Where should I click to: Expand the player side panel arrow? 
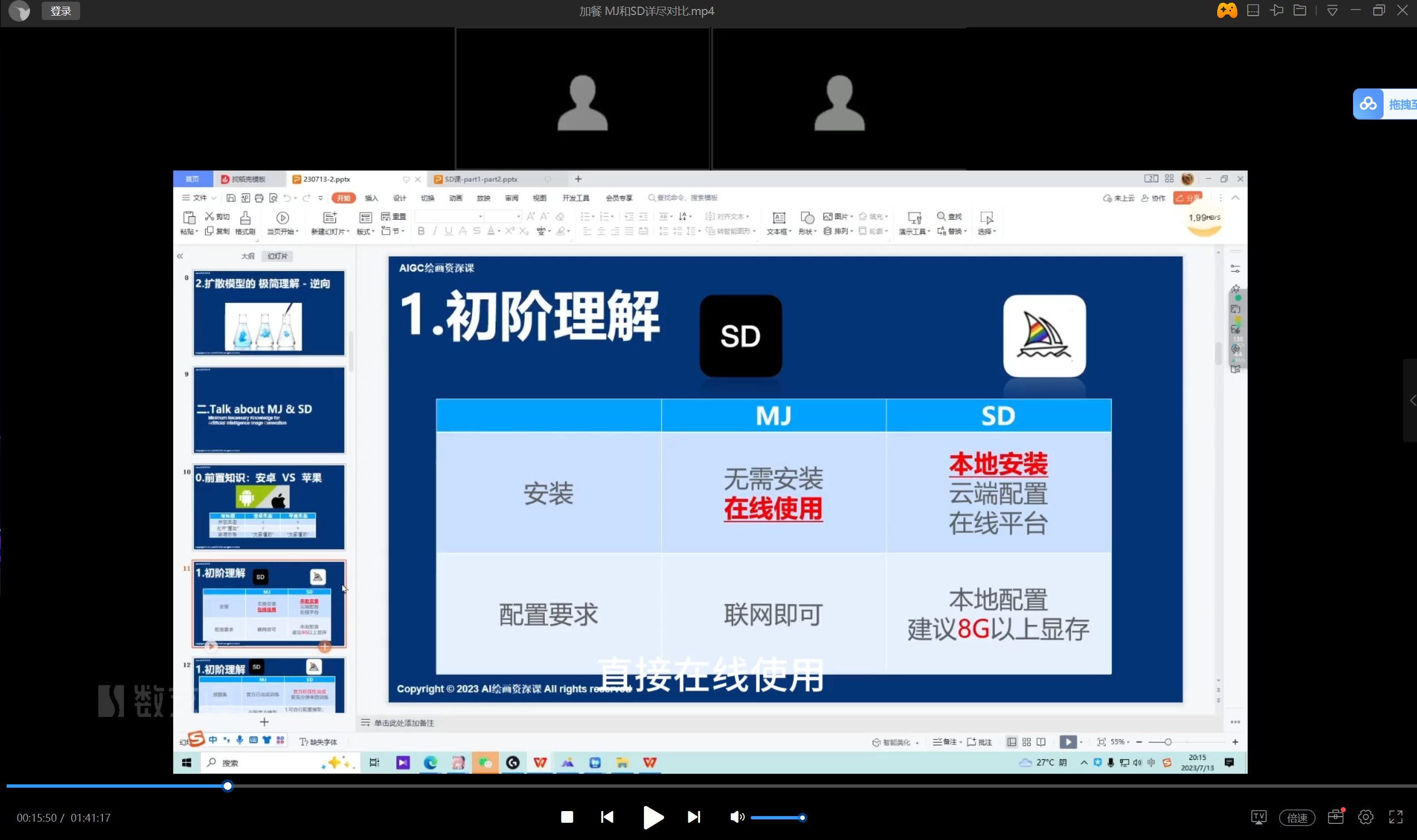1411,401
